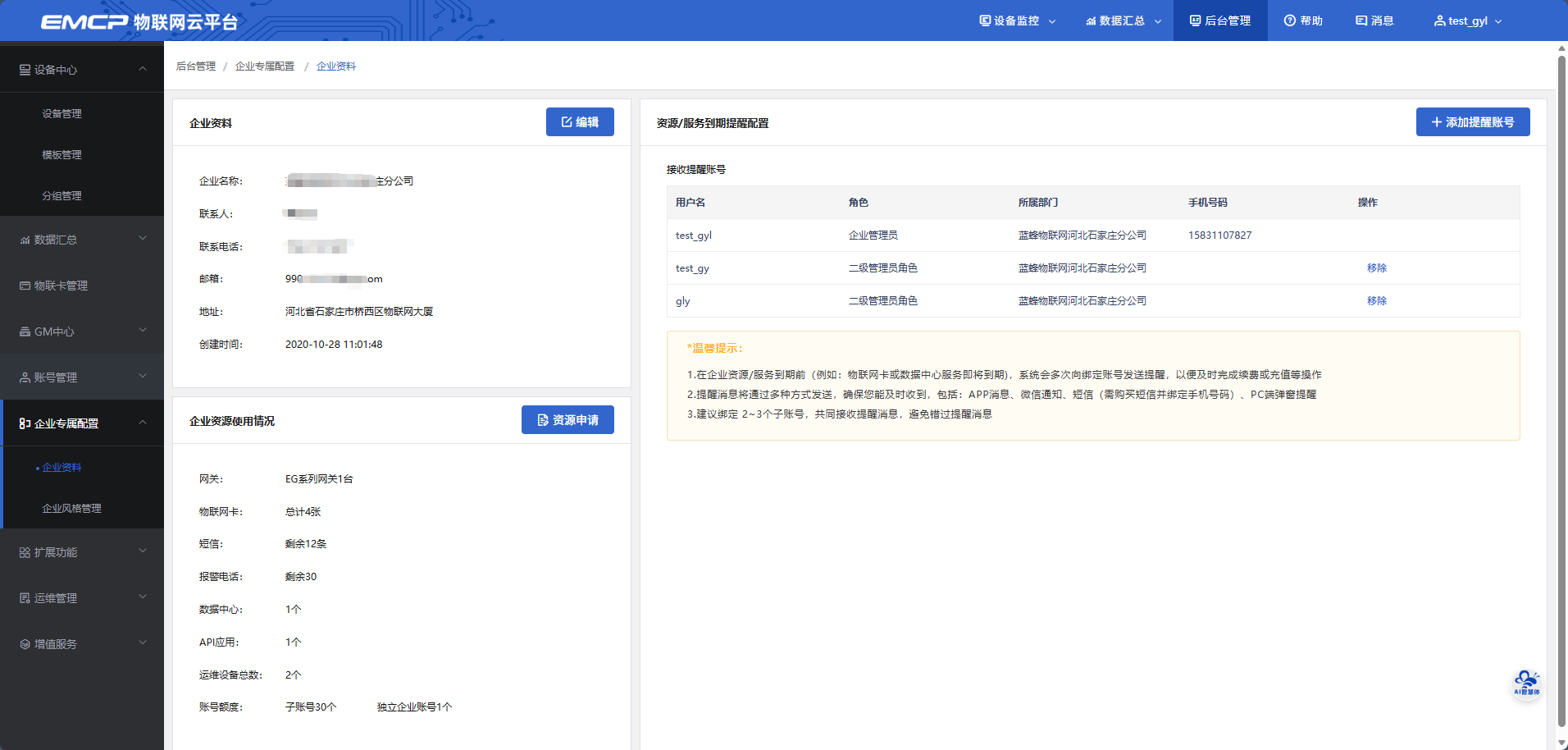Select 企业风格管理 in sidebar
Image resolution: width=1568 pixels, height=750 pixels.
pyautogui.click(x=72, y=508)
